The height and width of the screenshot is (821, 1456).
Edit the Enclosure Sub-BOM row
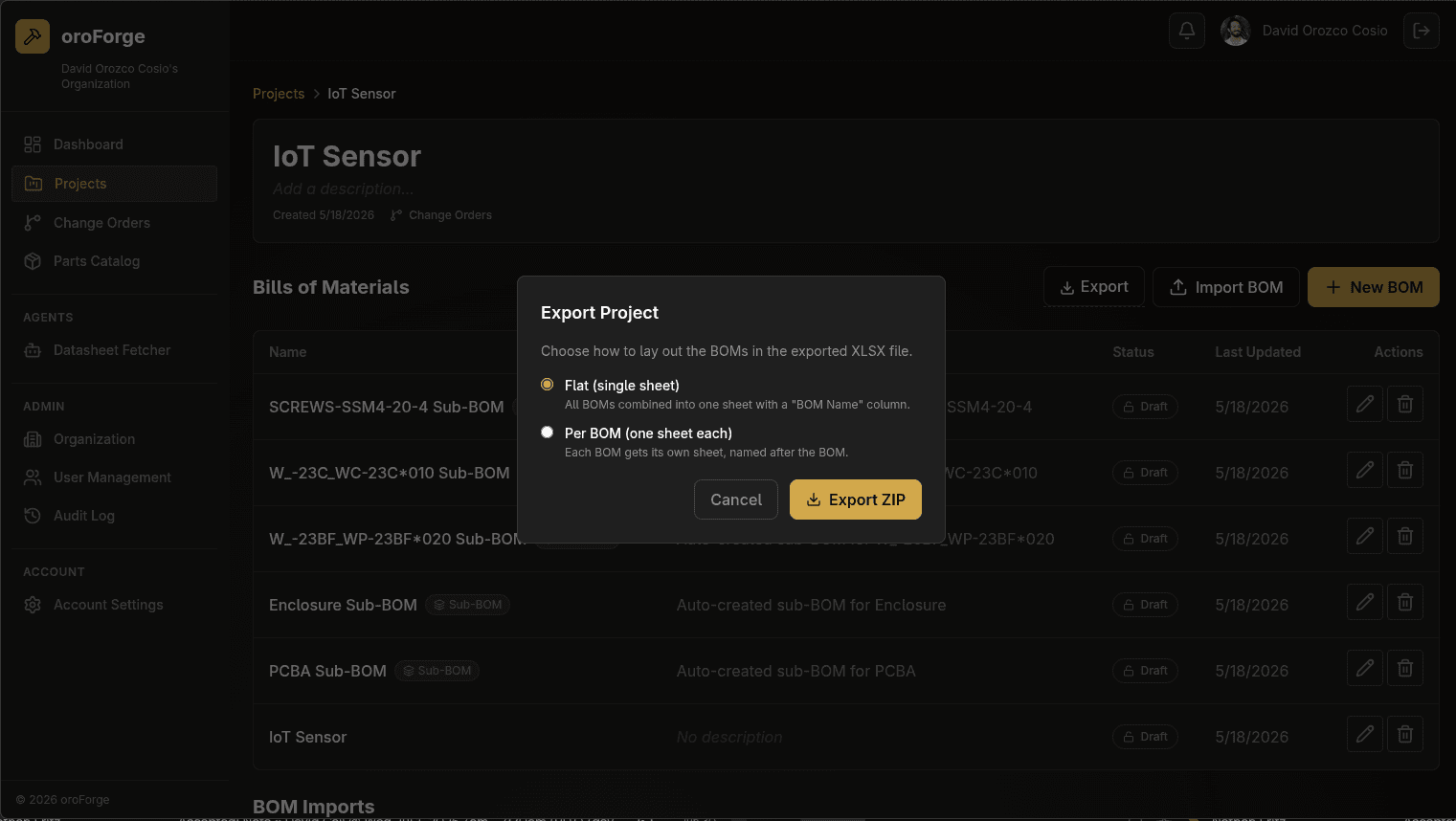coord(1365,602)
